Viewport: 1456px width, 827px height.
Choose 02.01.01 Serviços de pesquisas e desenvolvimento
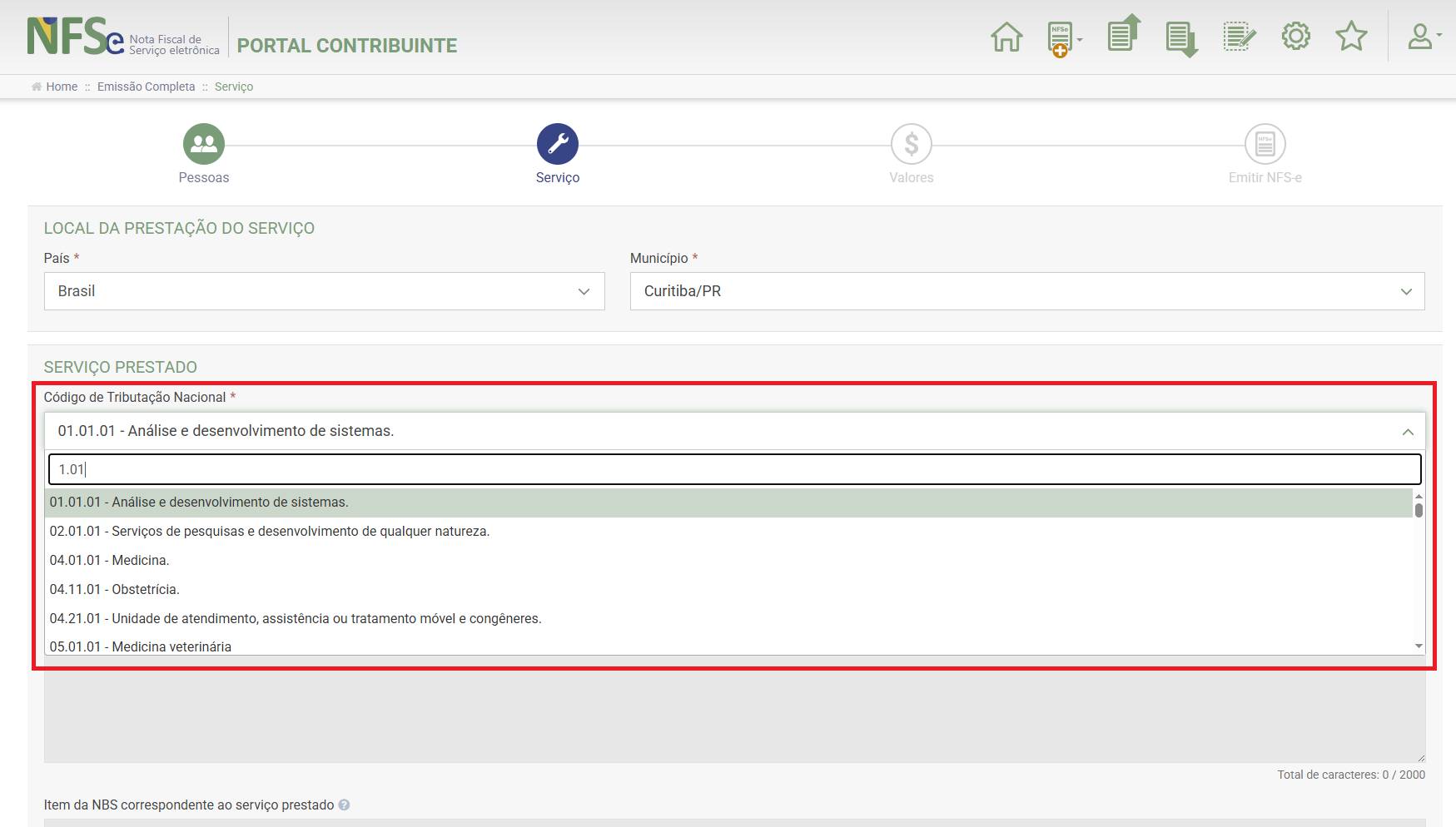[x=269, y=532]
